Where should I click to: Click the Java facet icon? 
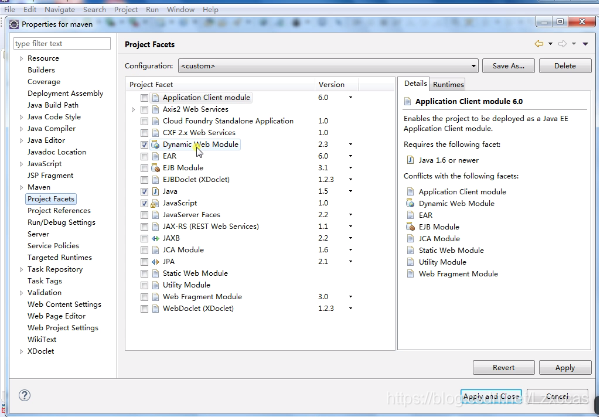point(155,191)
